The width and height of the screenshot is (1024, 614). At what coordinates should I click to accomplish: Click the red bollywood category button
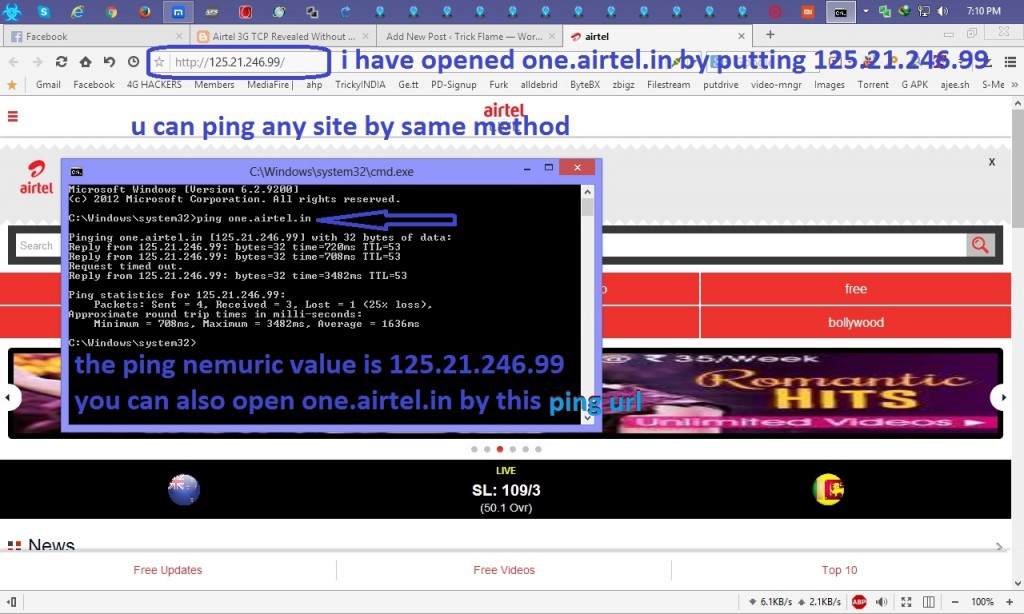pyautogui.click(x=856, y=323)
